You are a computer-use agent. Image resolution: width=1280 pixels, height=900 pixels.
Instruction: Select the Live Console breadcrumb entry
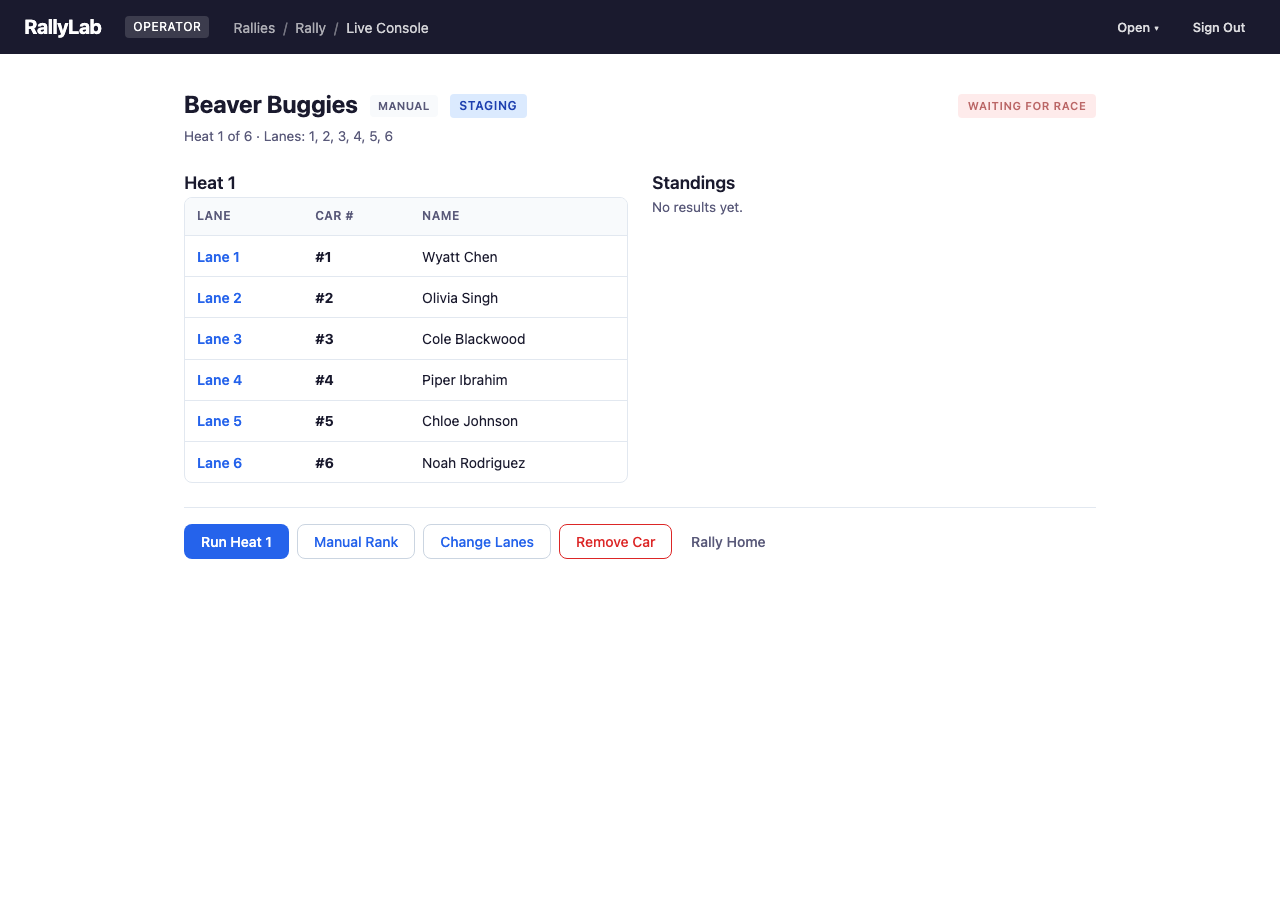[387, 28]
